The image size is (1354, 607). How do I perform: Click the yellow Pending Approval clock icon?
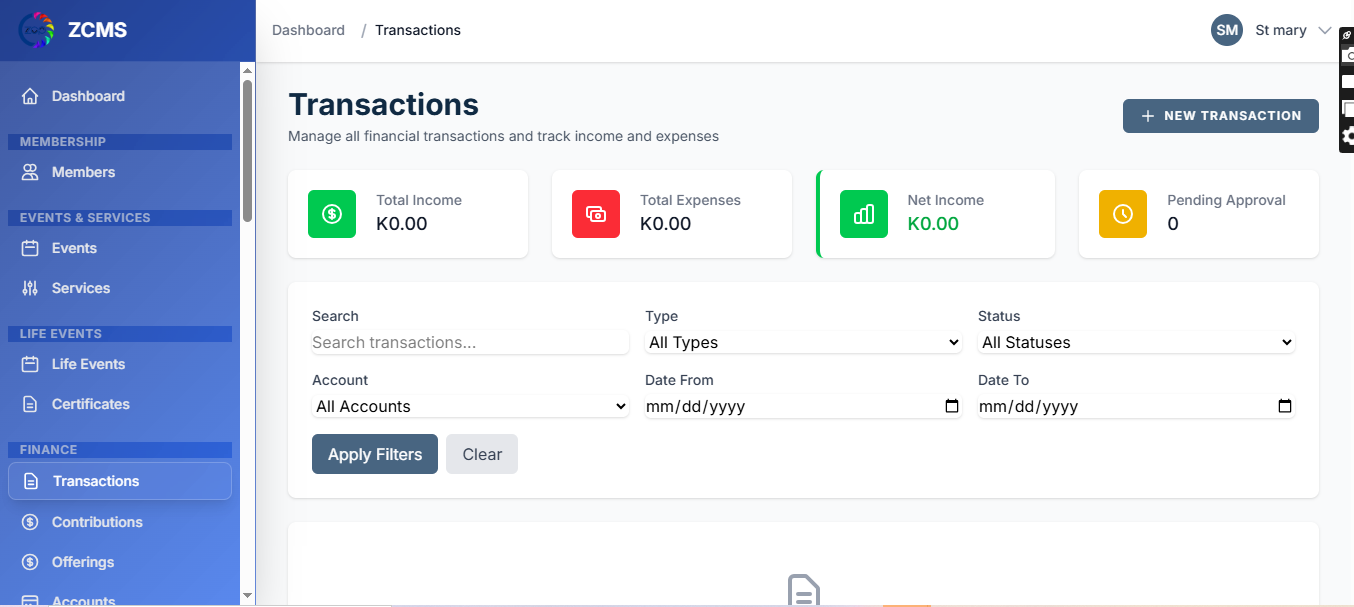[x=1123, y=214]
